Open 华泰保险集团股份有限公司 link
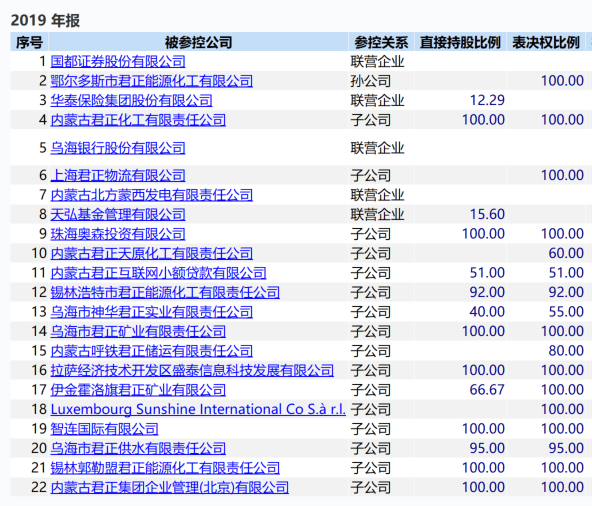This screenshot has height=506, width=592. coord(131,100)
